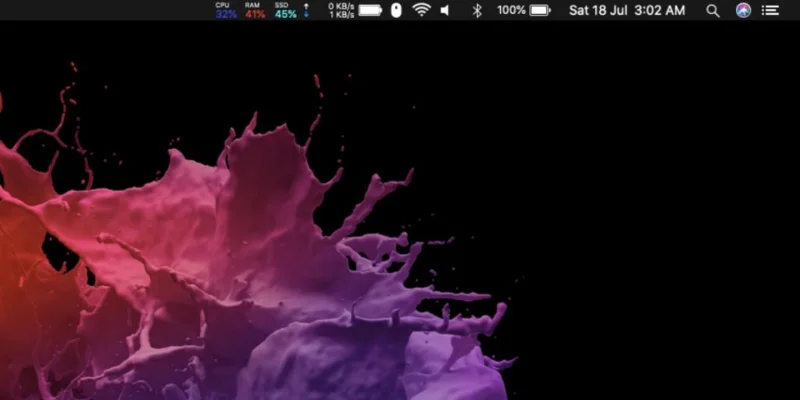Open the SSD 45% disk monitor
This screenshot has height=400, width=800.
(x=285, y=10)
